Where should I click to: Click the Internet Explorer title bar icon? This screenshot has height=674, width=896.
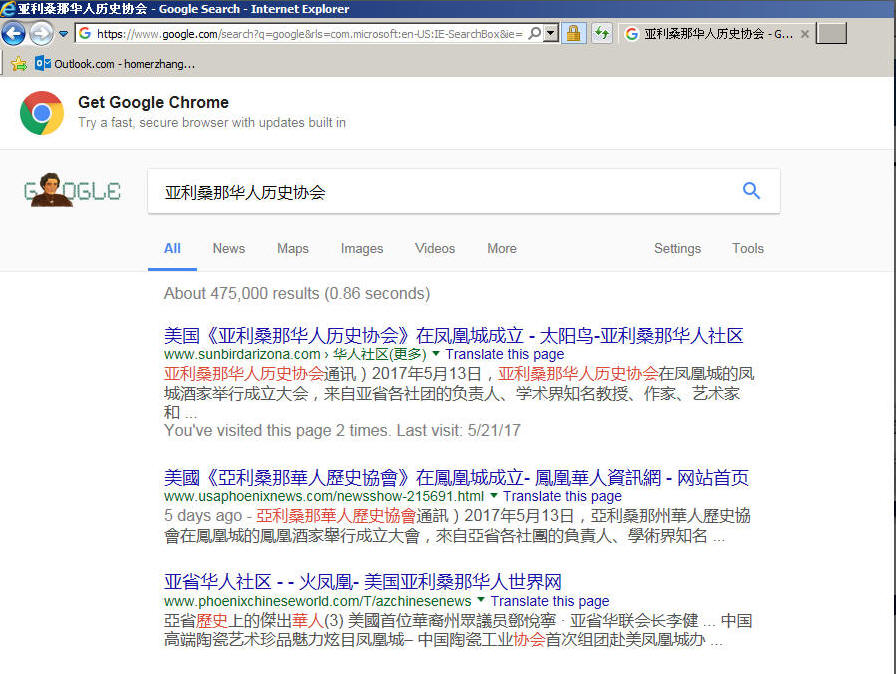8,8
